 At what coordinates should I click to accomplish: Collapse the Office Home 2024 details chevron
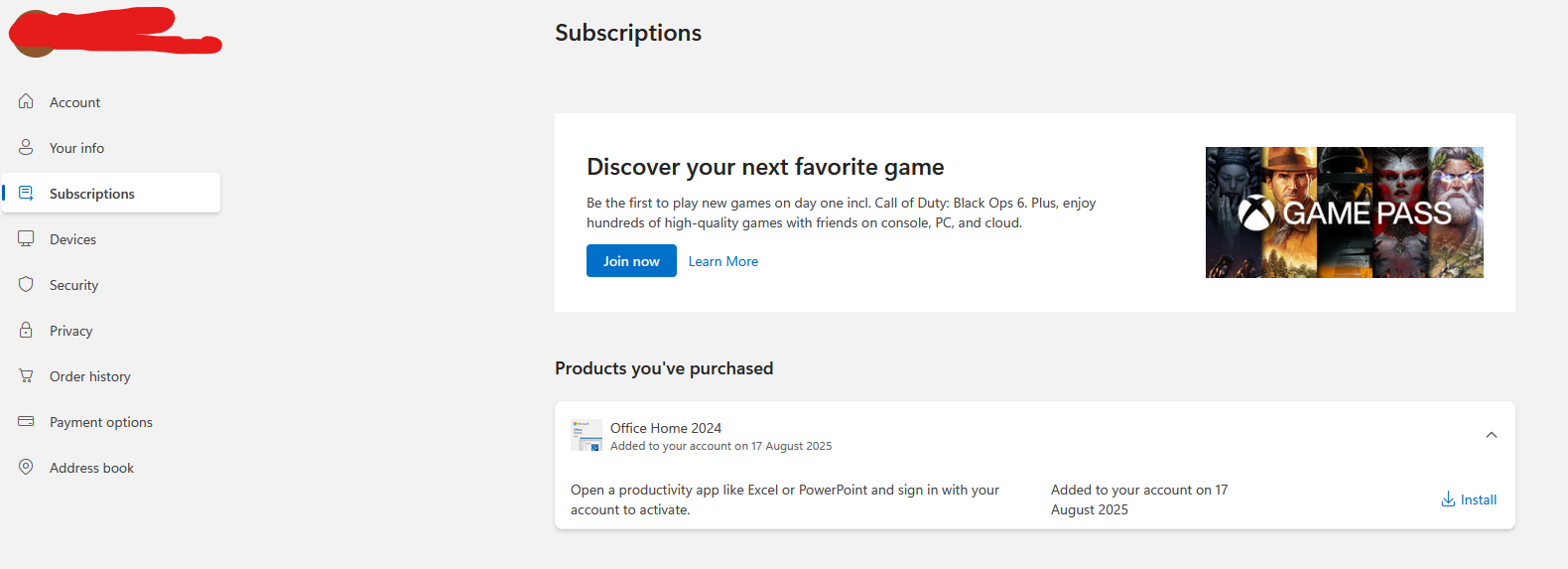[x=1491, y=435]
